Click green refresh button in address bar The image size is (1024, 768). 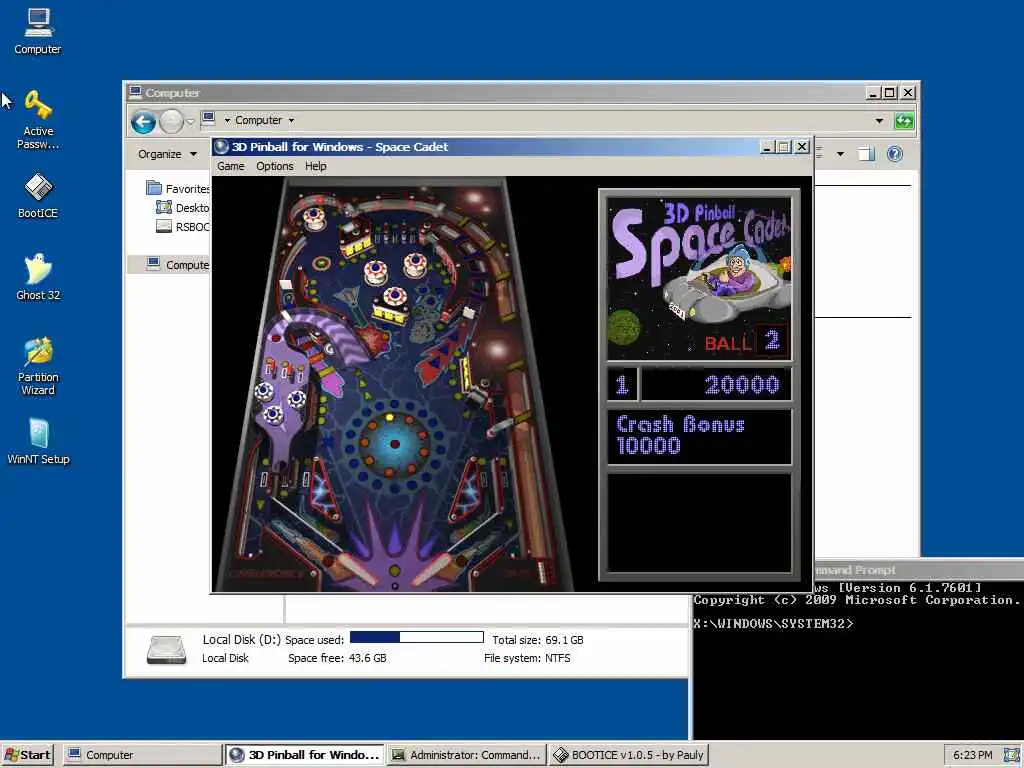(904, 121)
